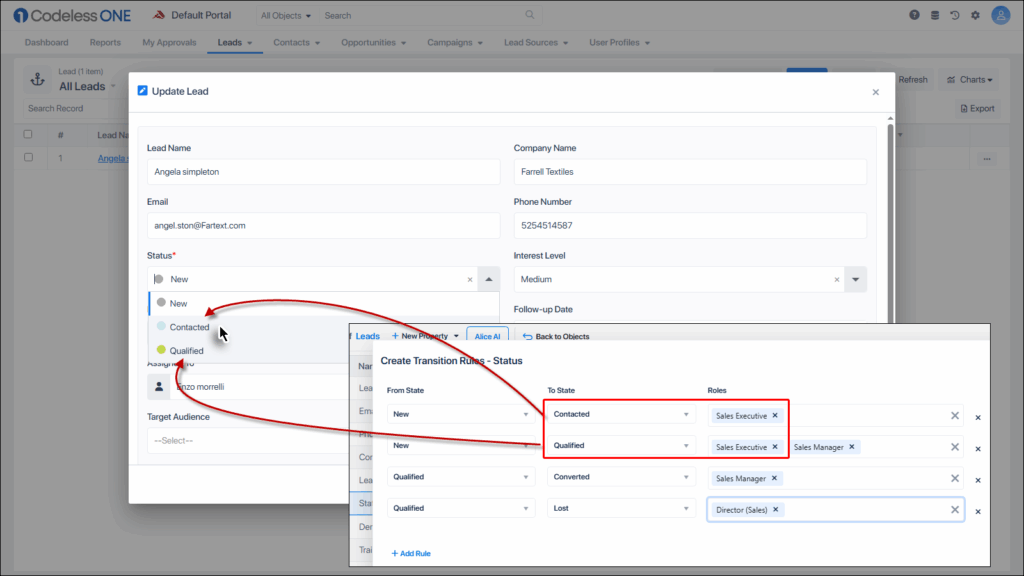Close the Update Lead dialog
The height and width of the screenshot is (576, 1024).
pos(876,92)
